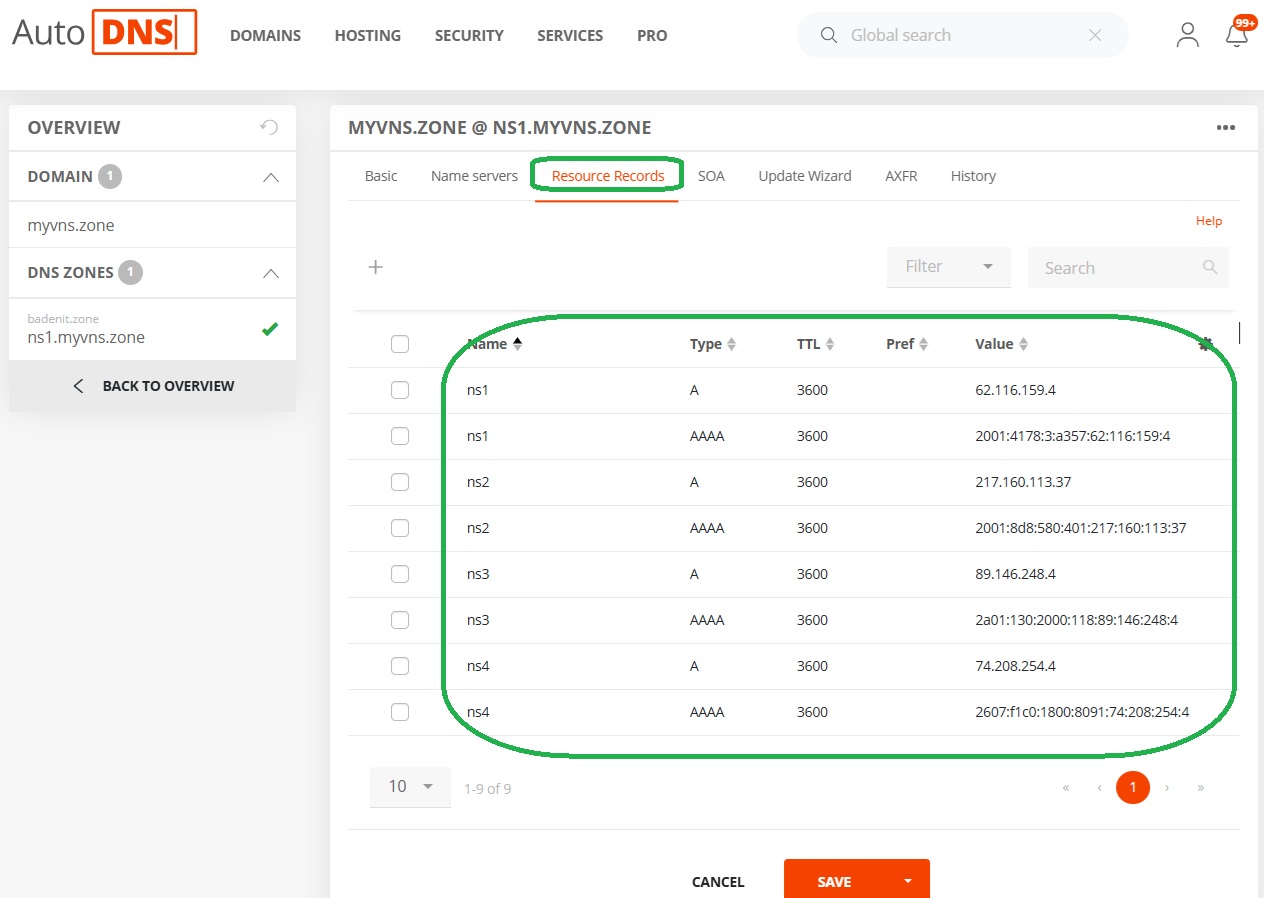The image size is (1264, 898).
Task: Open the SECURITY navigation menu
Action: [469, 35]
